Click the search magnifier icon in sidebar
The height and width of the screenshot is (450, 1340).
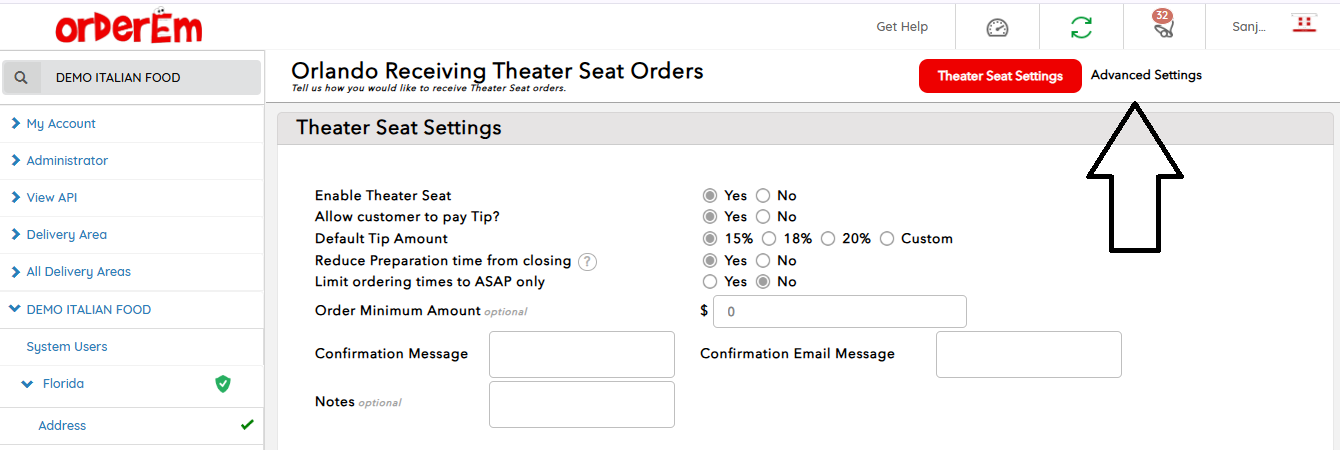(22, 78)
